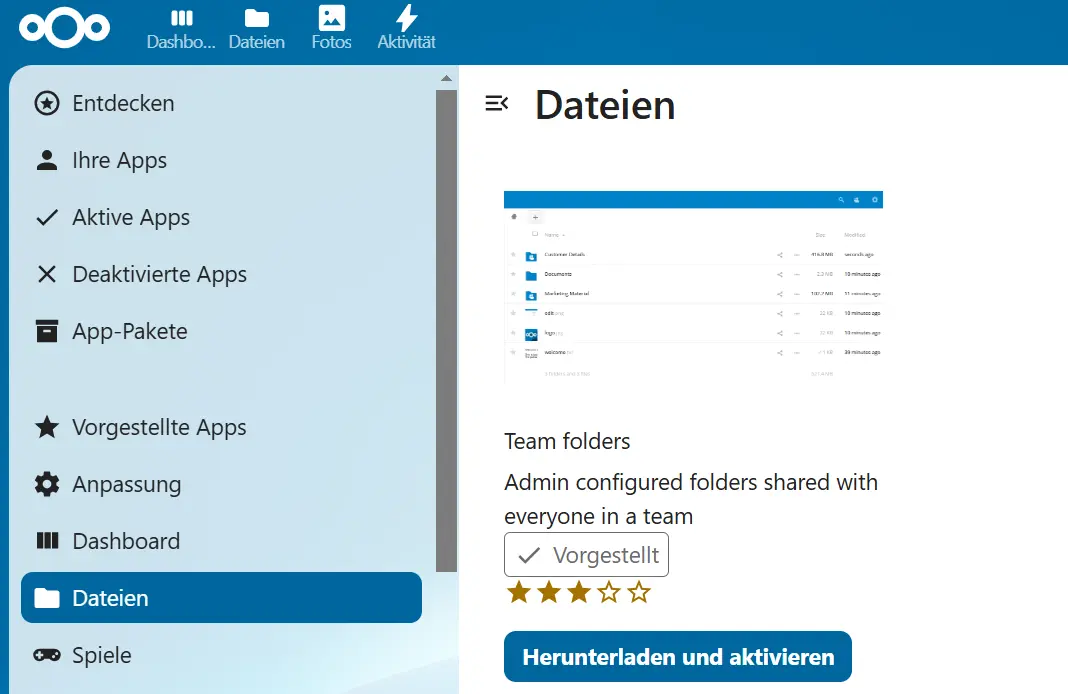Open Dateien in the top navigation bar
The image size is (1068, 694).
(257, 30)
